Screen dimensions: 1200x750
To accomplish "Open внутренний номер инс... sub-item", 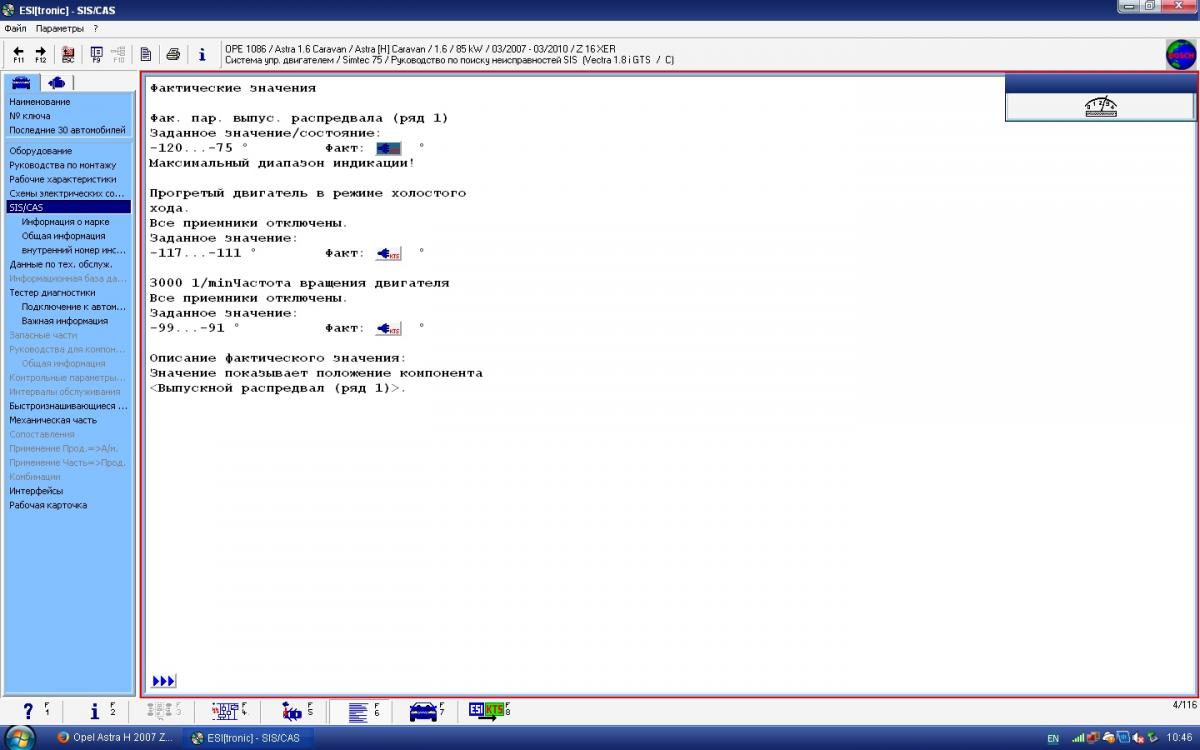I will (75, 250).
